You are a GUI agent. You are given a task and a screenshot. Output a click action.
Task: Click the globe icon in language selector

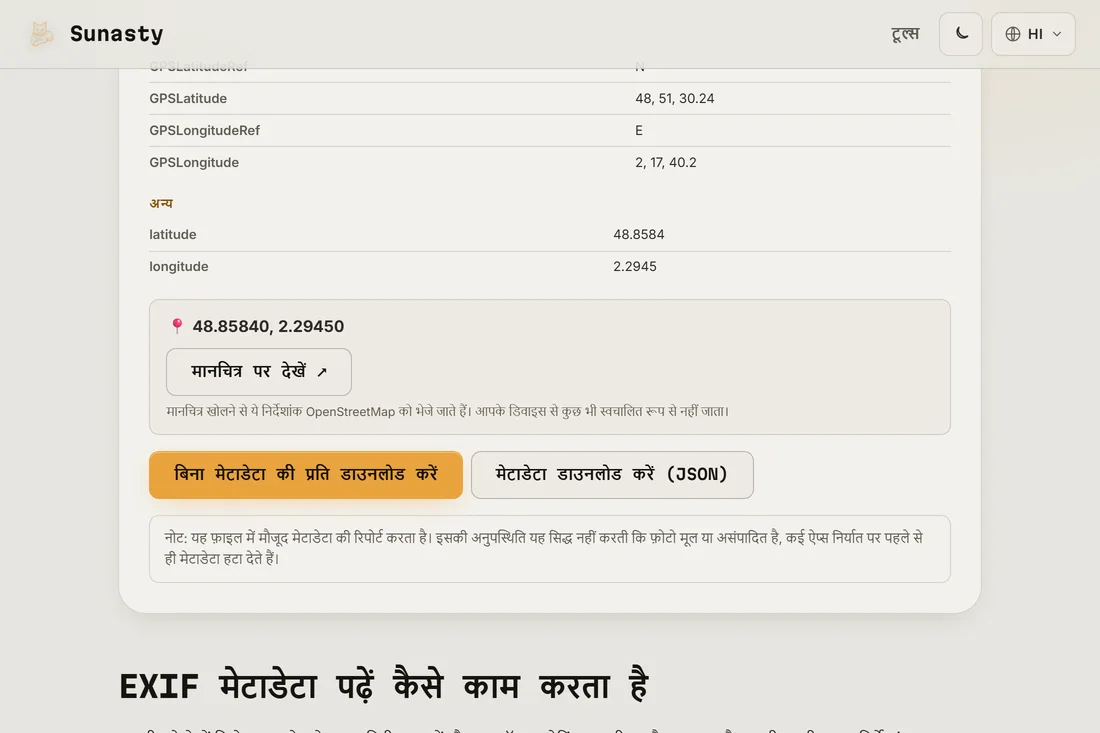coord(1012,34)
